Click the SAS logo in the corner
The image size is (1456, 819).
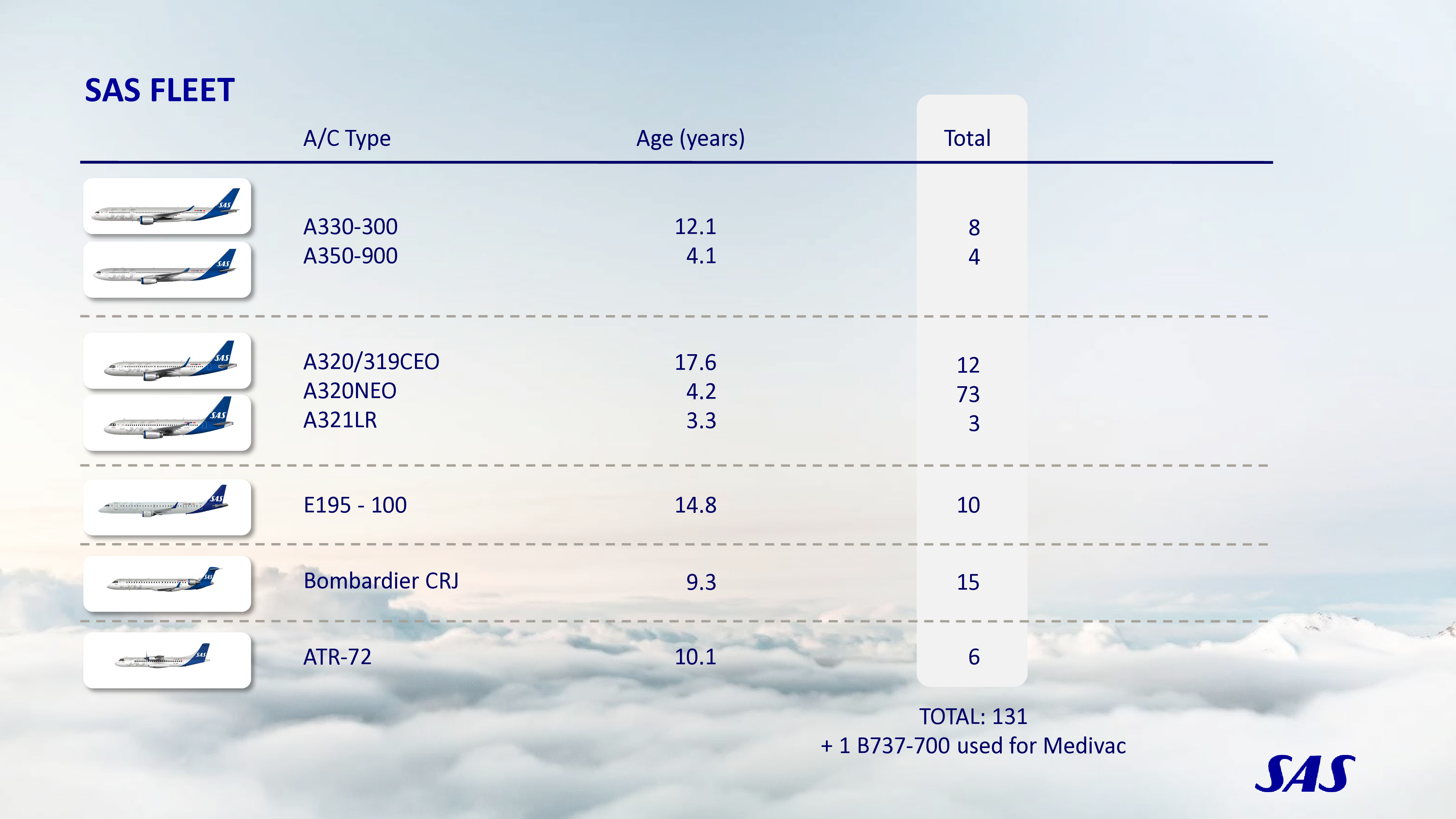tap(1305, 774)
